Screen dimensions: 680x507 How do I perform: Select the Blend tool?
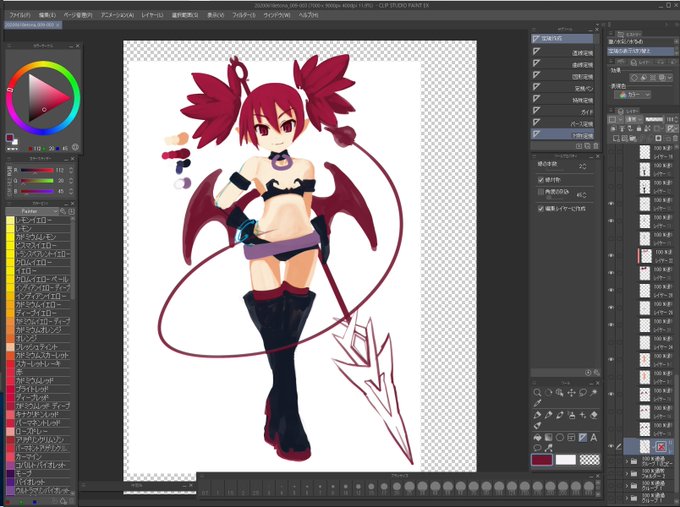click(x=537, y=426)
